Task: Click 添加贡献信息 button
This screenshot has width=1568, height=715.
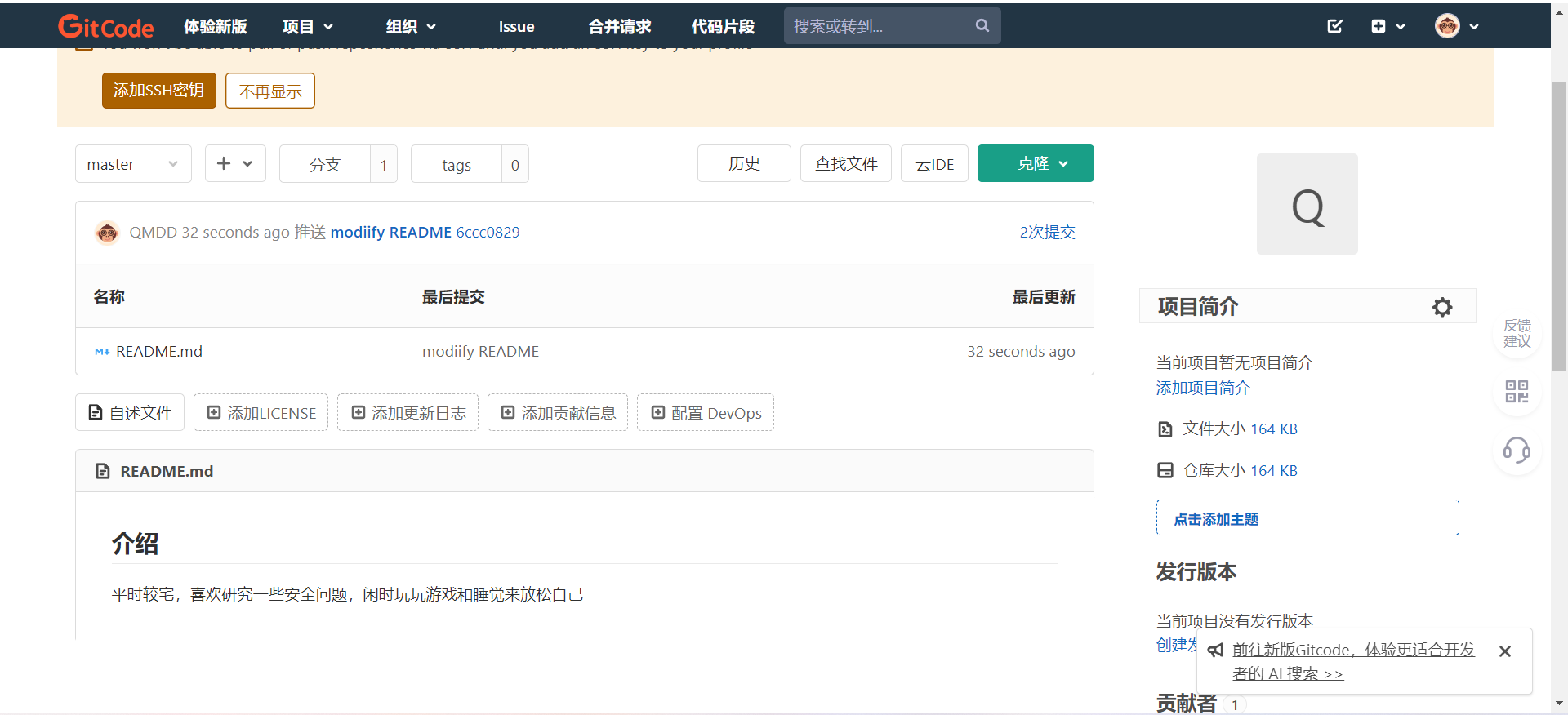Action: 558,412
